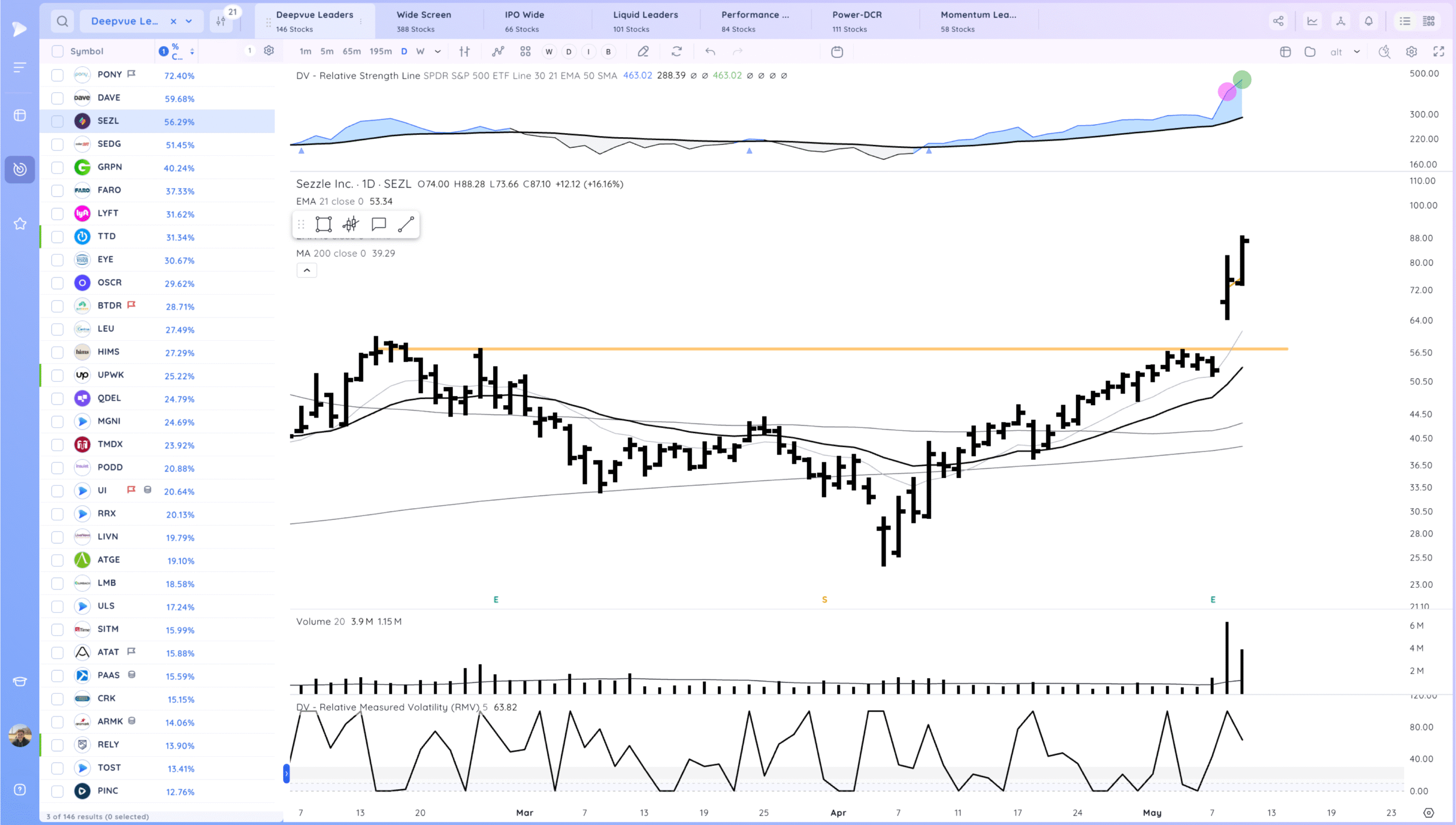Select the candlestick measure tool in drawing bar
The height and width of the screenshot is (825, 1456).
click(351, 225)
